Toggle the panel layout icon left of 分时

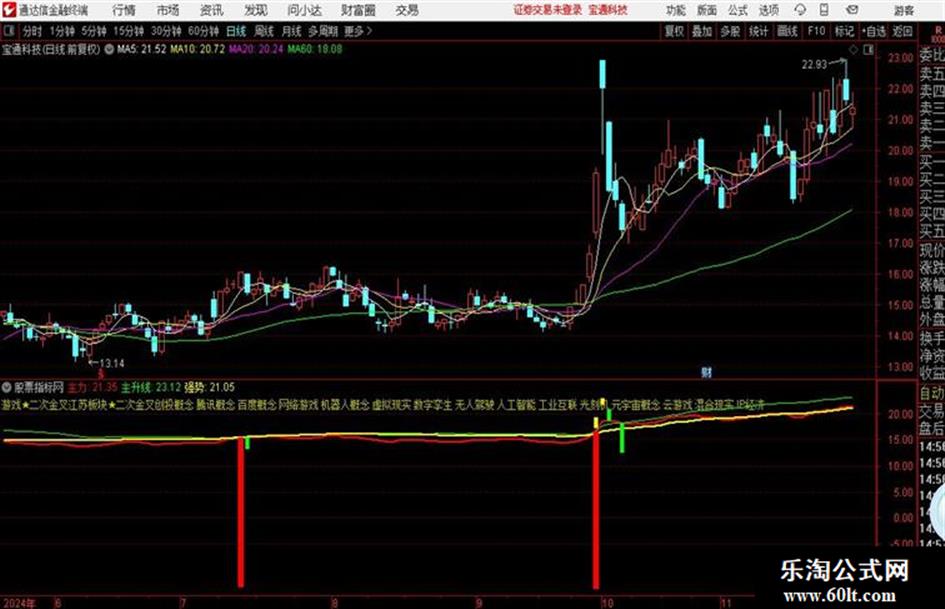[x=9, y=31]
